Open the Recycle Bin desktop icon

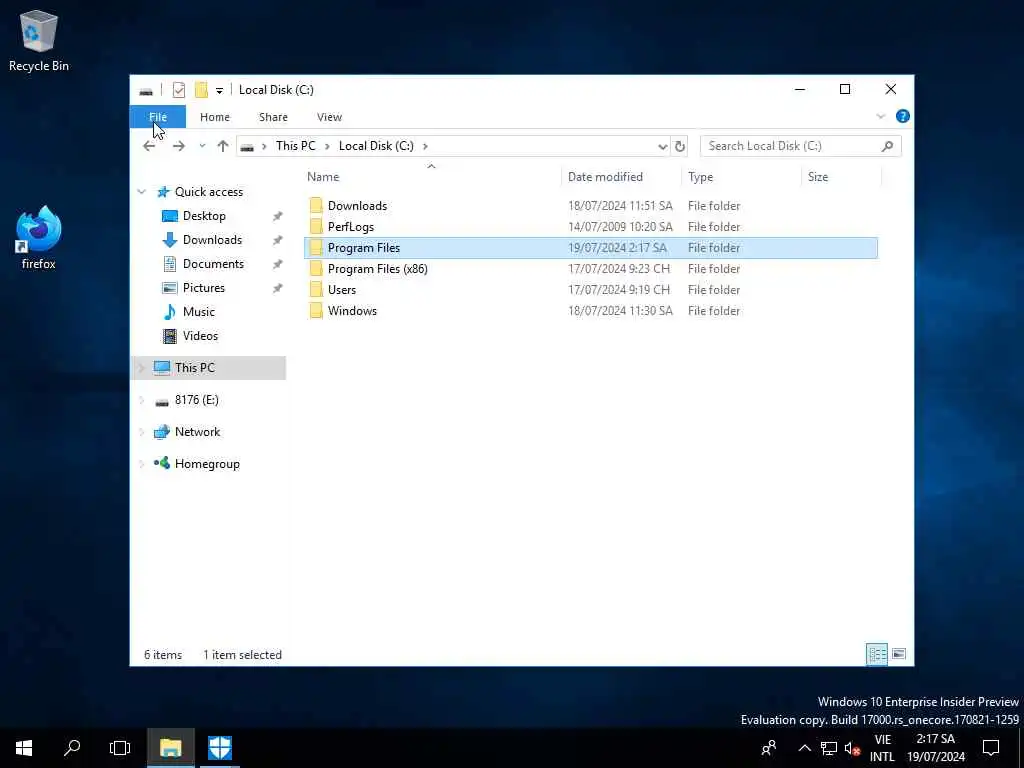39,40
